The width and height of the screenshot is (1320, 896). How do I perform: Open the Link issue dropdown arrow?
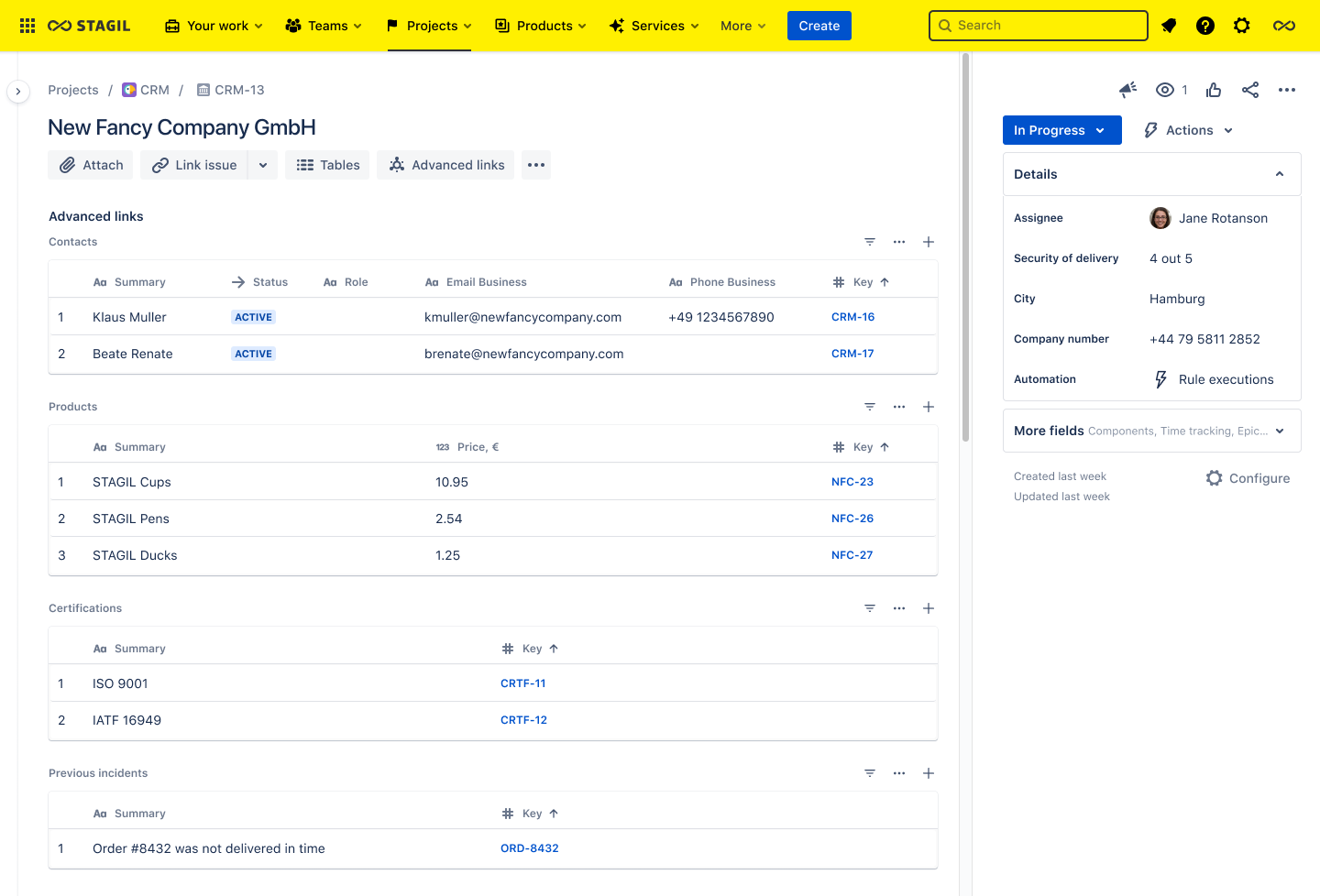(263, 165)
